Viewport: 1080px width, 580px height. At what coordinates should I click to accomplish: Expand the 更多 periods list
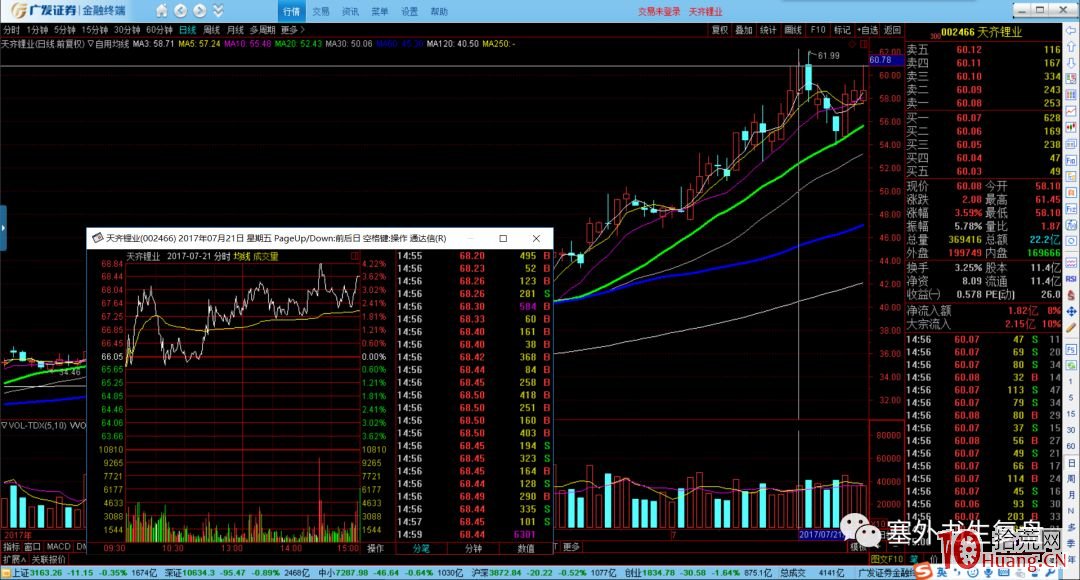coord(292,30)
